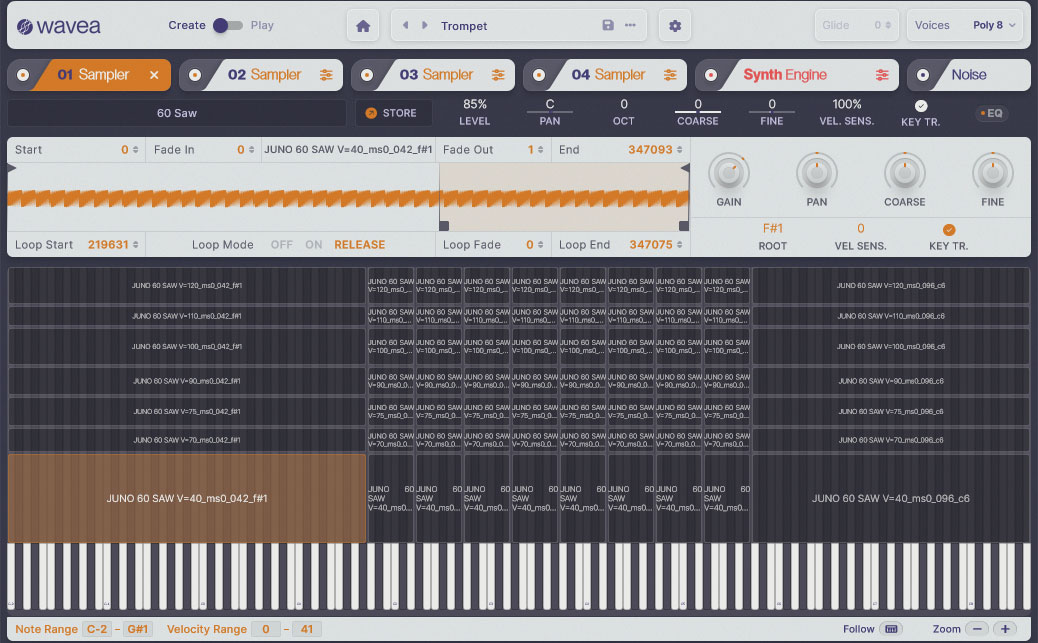Select zone JUNO 60 SAW V=120_ms0_096_c6
Viewport: 1038px width, 643px height.
click(x=890, y=285)
